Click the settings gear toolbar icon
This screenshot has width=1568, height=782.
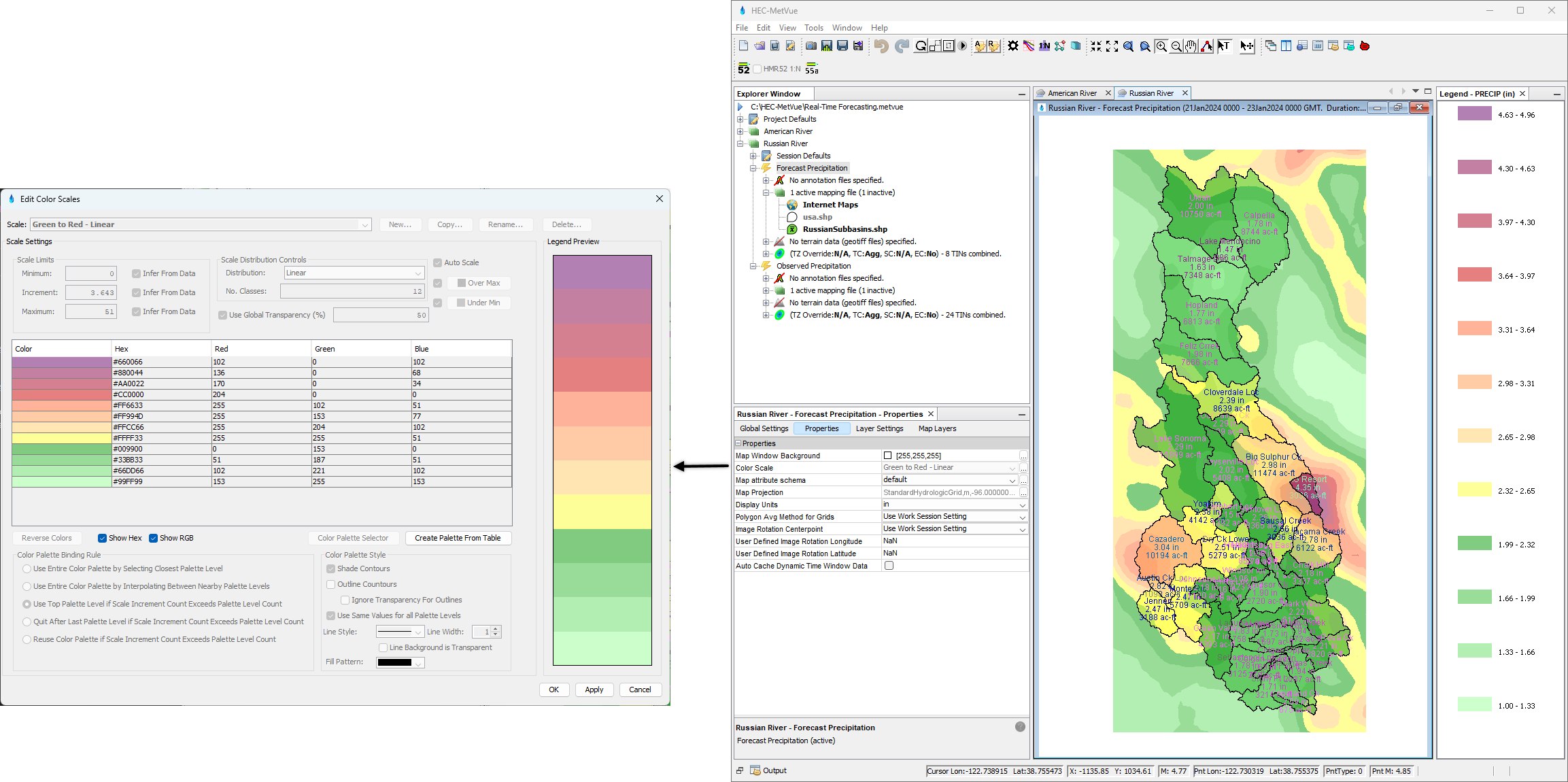click(x=1013, y=46)
